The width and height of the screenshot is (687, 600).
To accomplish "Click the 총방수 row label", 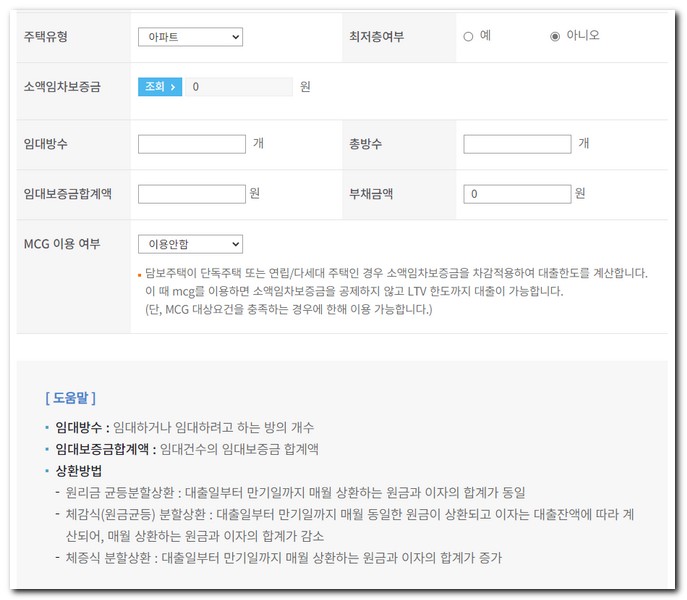I will [x=365, y=144].
